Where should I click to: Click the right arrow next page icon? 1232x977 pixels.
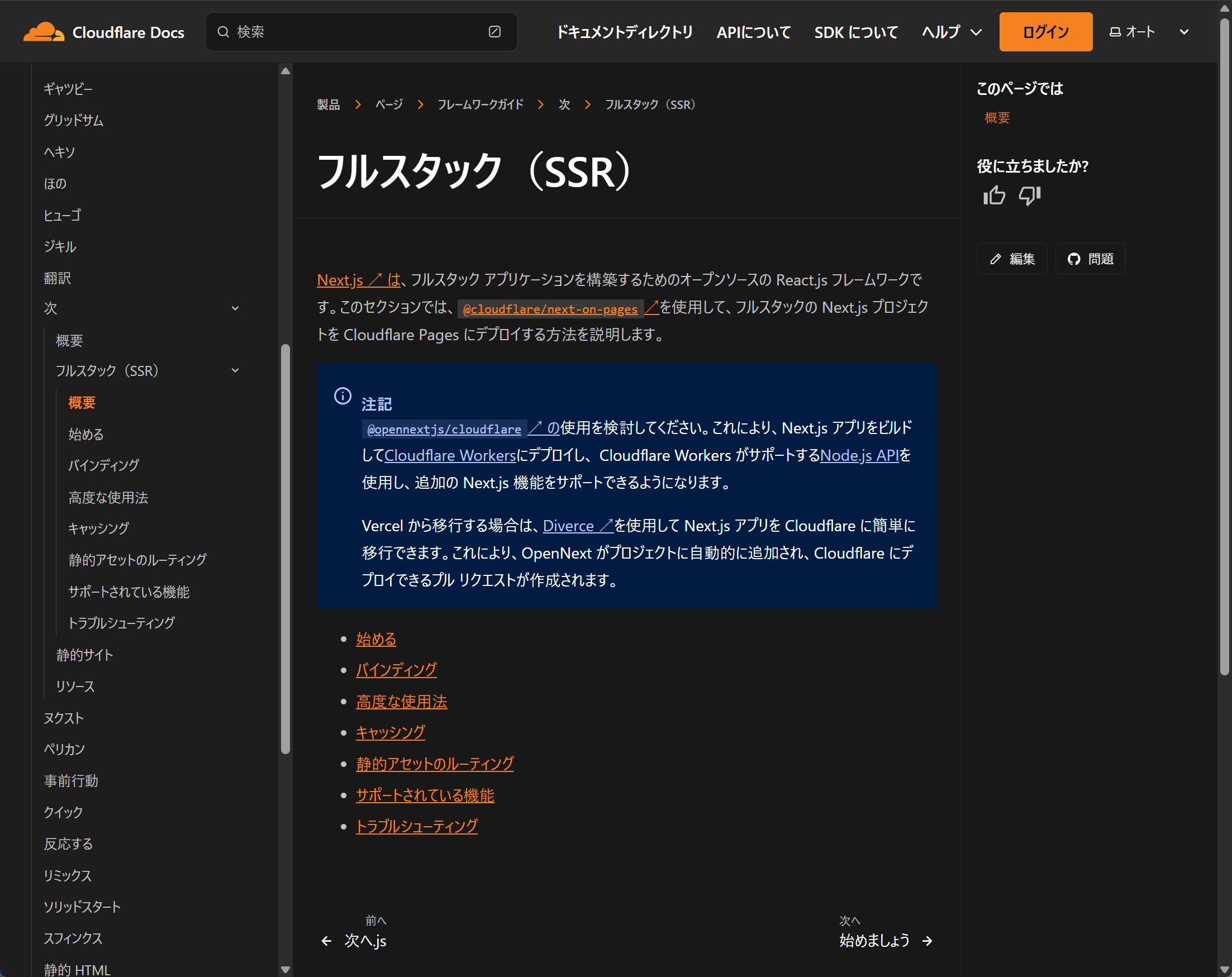click(x=927, y=941)
